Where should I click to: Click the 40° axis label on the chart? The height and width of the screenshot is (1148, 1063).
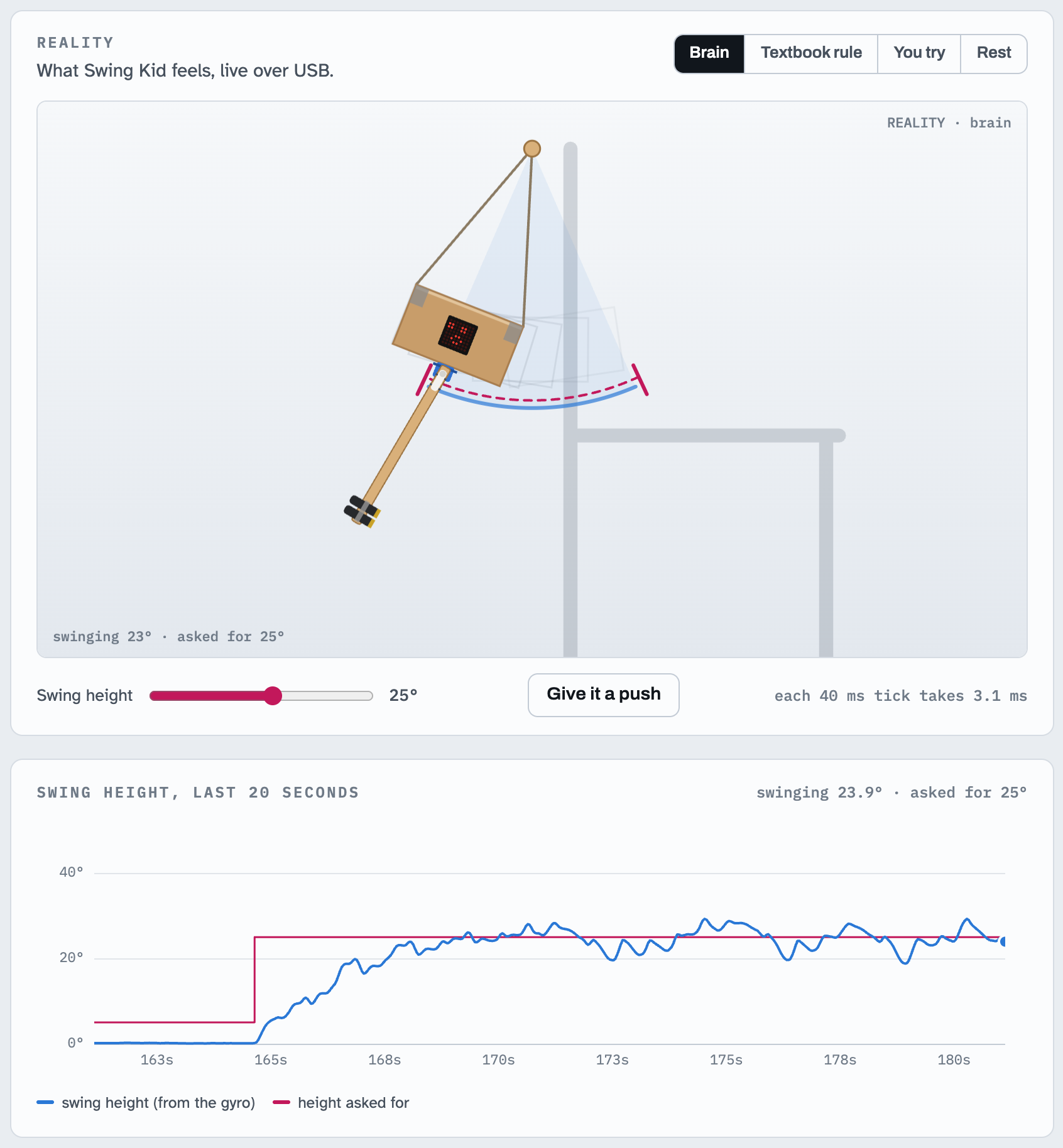pos(71,872)
